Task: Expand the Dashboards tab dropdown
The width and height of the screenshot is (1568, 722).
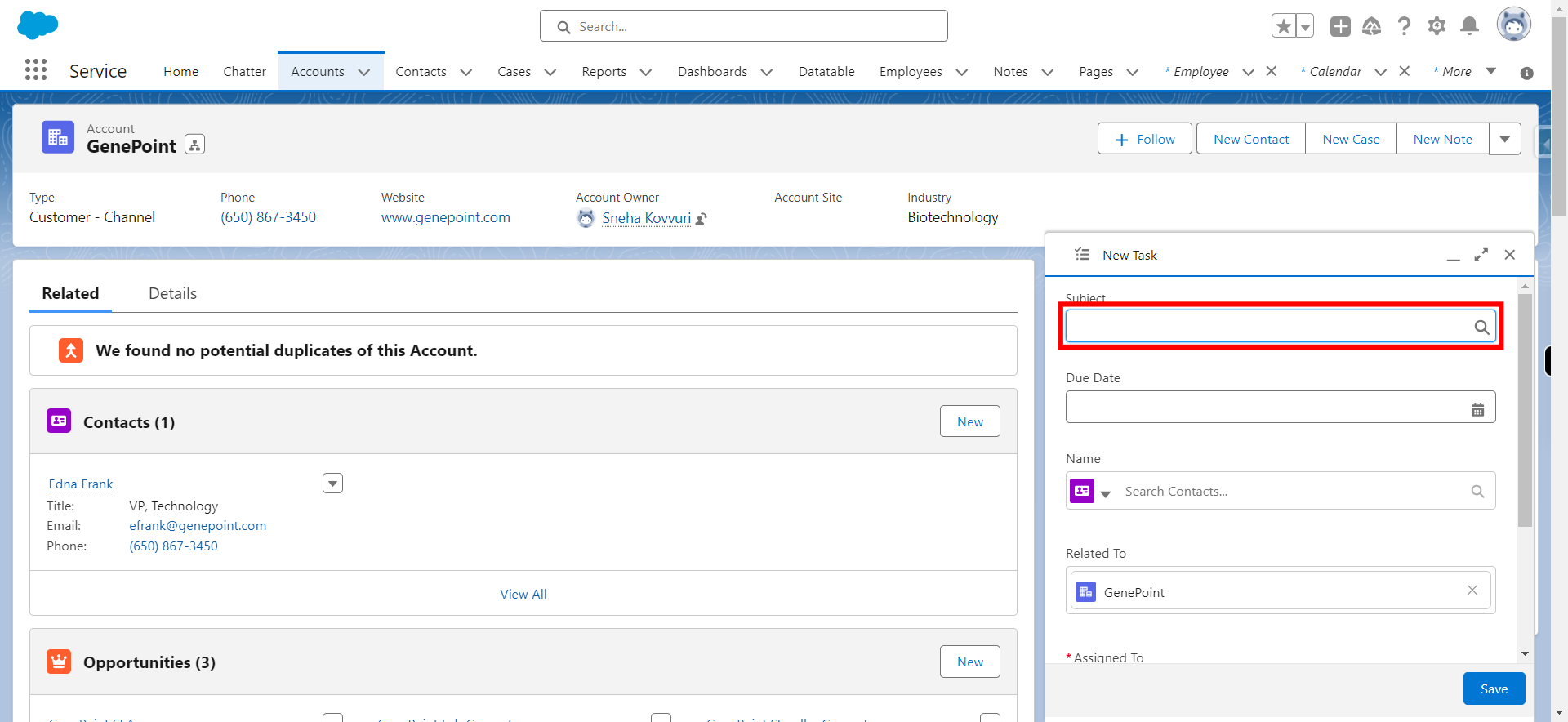Action: pos(767,72)
